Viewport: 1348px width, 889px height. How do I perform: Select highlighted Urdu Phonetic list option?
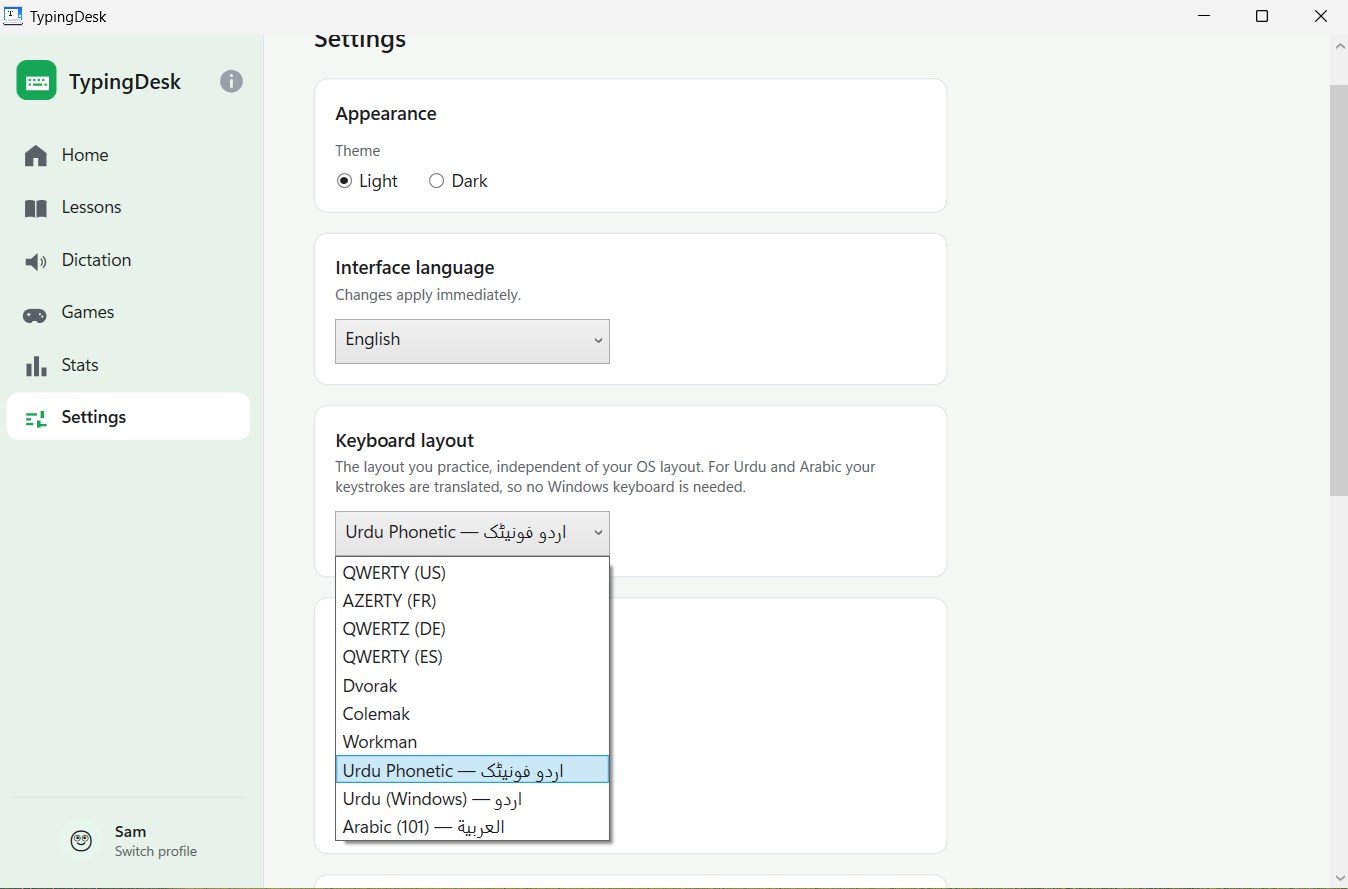click(472, 770)
